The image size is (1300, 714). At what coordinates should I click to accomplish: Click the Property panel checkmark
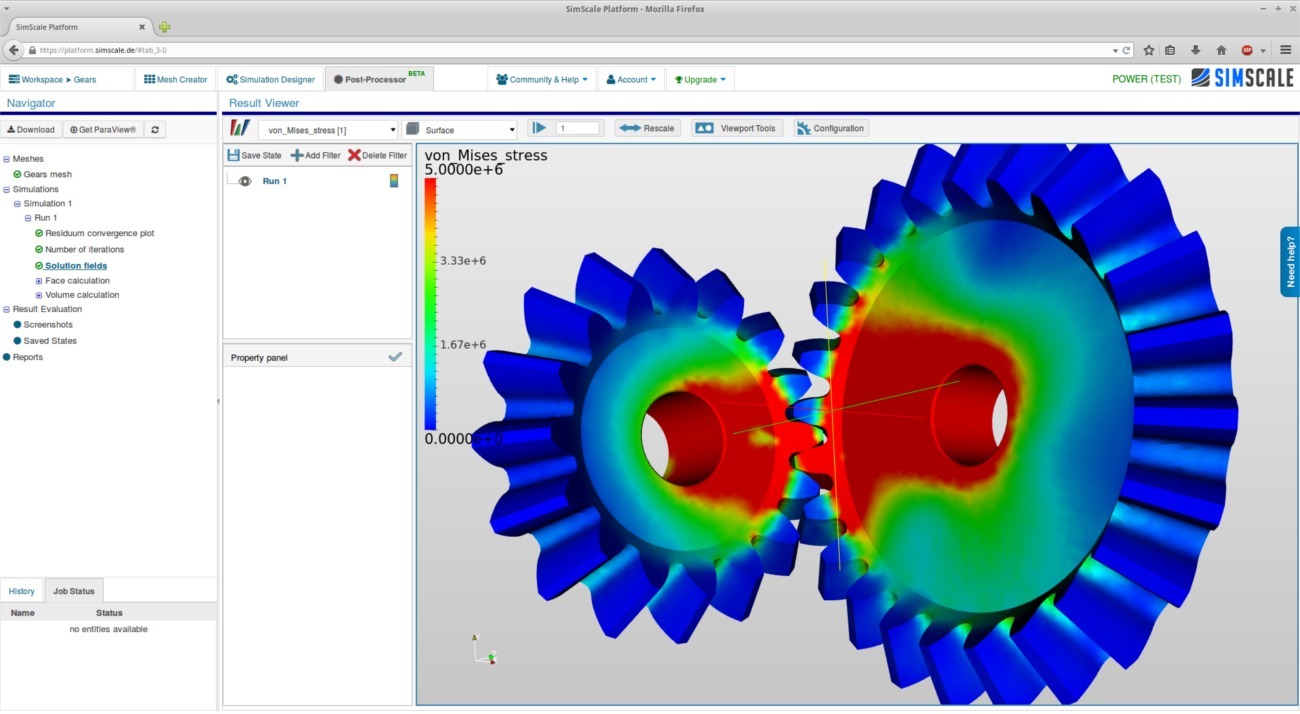click(x=395, y=355)
